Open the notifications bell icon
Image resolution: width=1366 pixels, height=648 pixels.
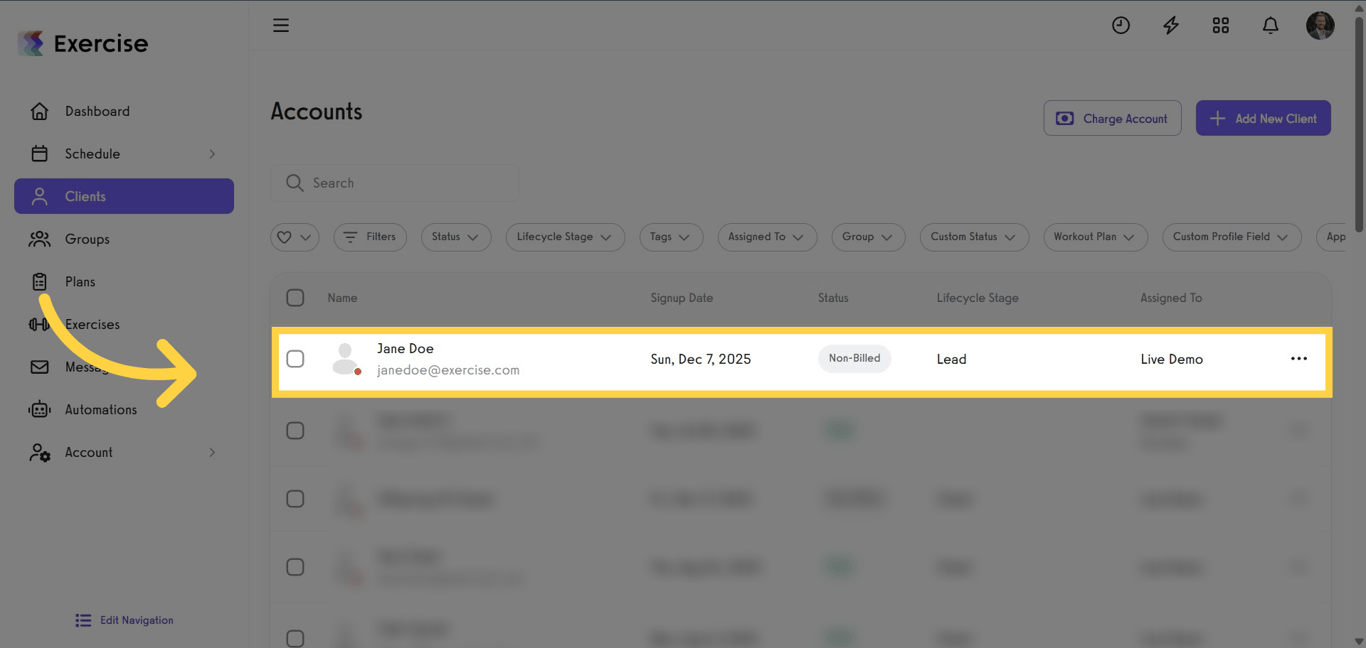pos(1270,25)
